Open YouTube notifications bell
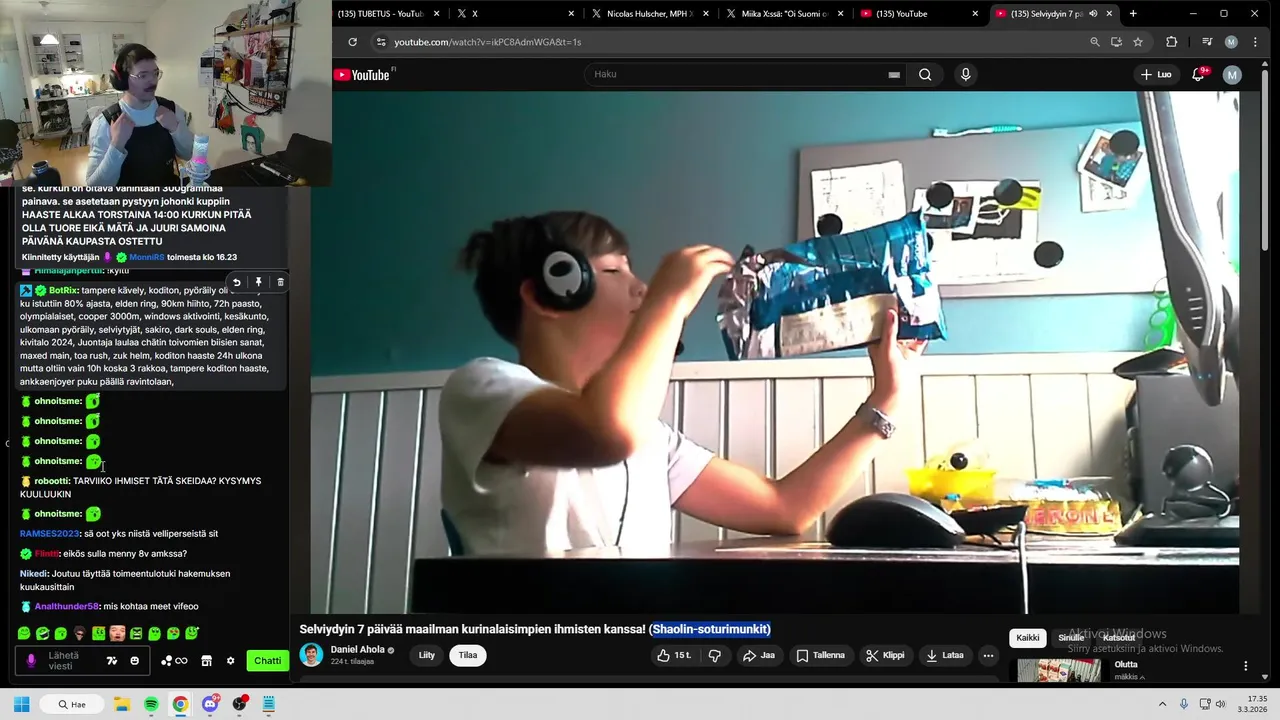The width and height of the screenshot is (1280, 720). pos(1198,74)
